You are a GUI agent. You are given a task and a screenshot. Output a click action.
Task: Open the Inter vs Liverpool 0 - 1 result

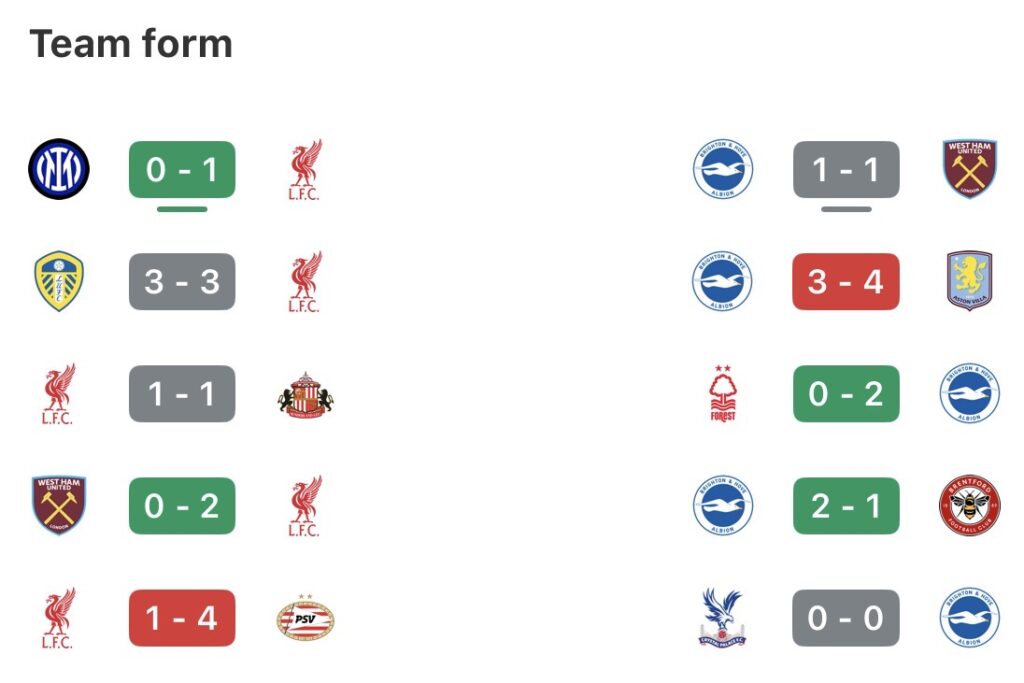[x=182, y=169]
